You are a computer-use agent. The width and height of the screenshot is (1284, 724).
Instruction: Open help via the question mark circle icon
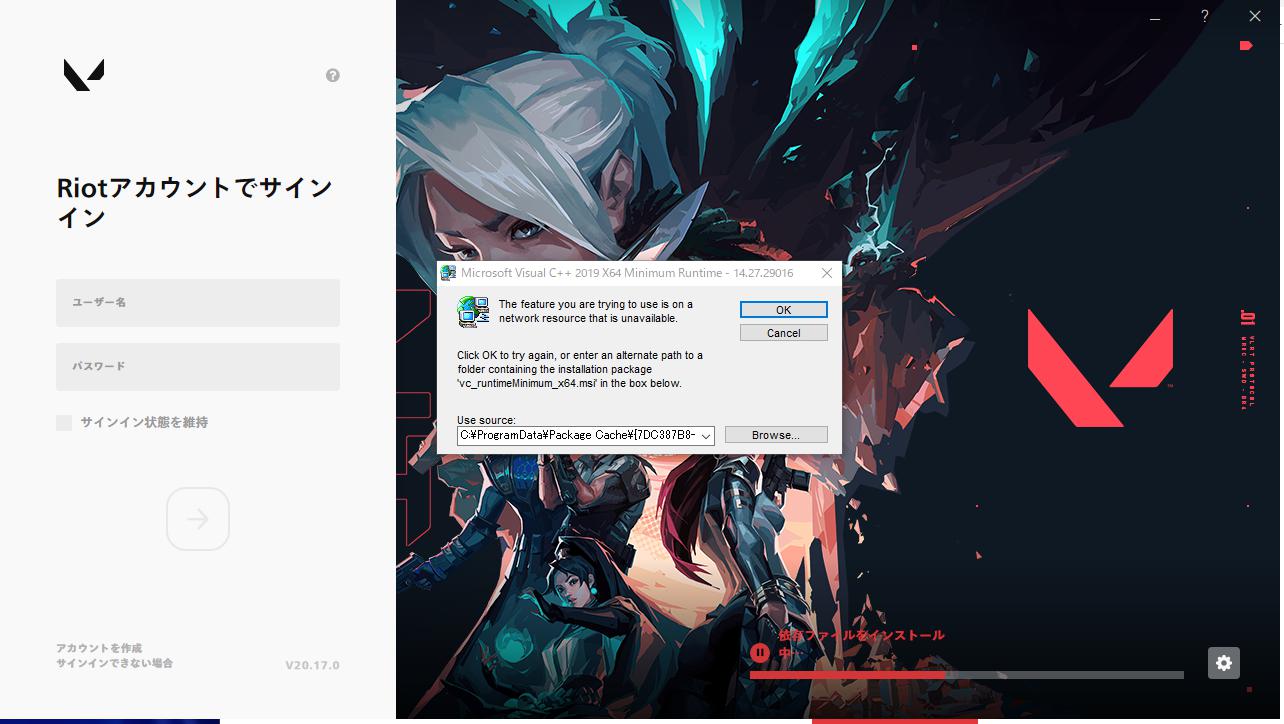[333, 75]
